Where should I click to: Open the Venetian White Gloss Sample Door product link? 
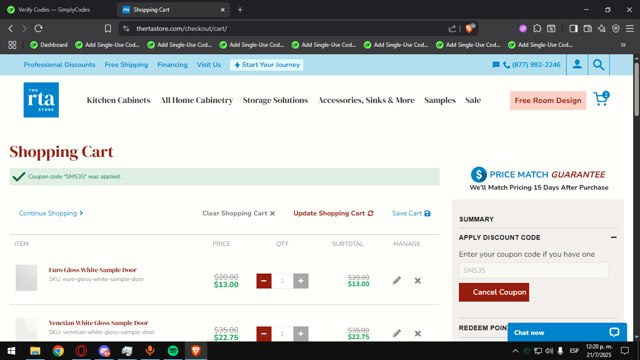tap(98, 322)
